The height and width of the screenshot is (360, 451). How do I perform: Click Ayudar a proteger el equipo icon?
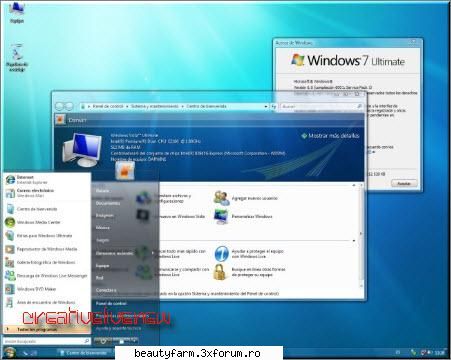(x=221, y=254)
